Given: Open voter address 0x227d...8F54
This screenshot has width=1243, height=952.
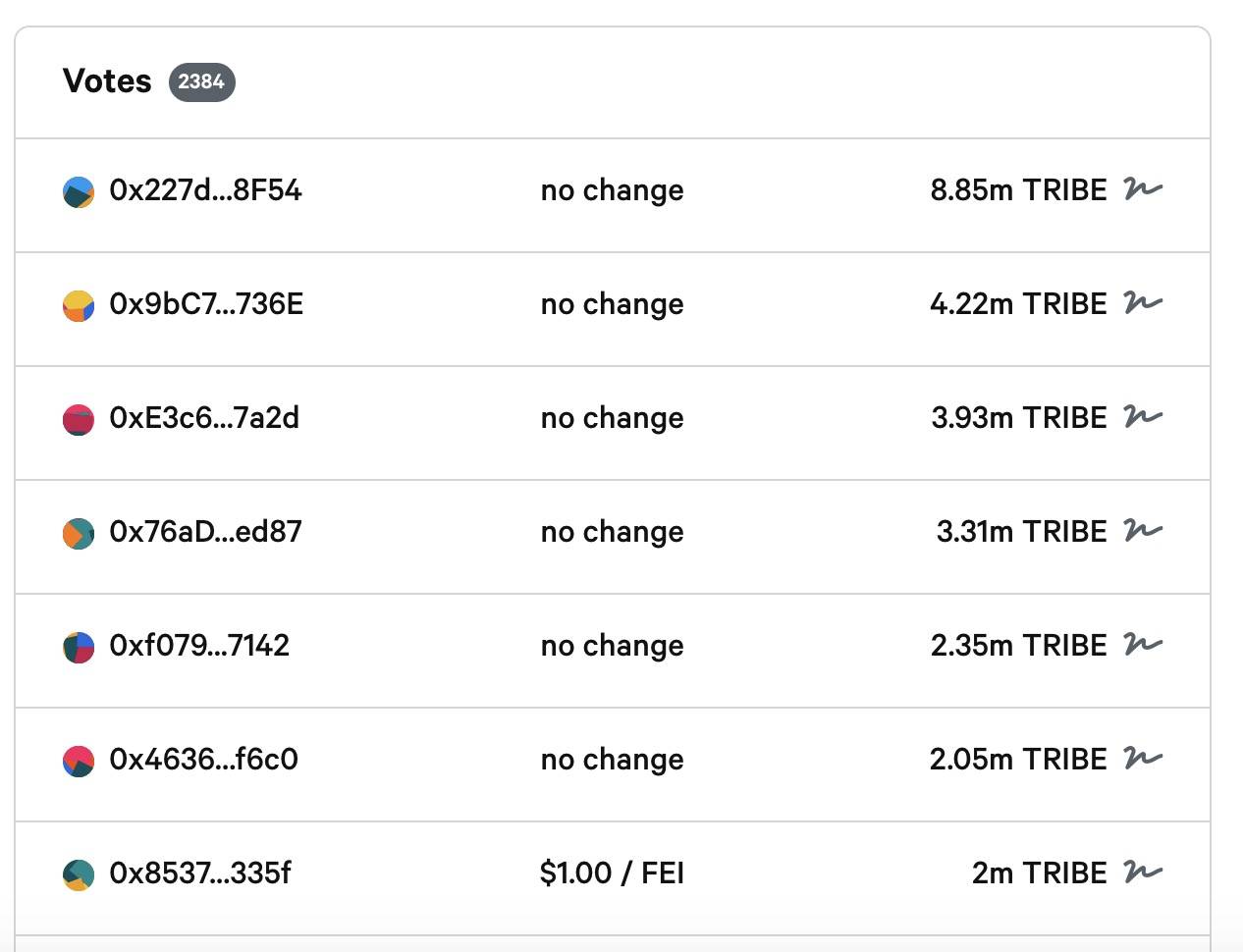Looking at the screenshot, I should pos(205,190).
